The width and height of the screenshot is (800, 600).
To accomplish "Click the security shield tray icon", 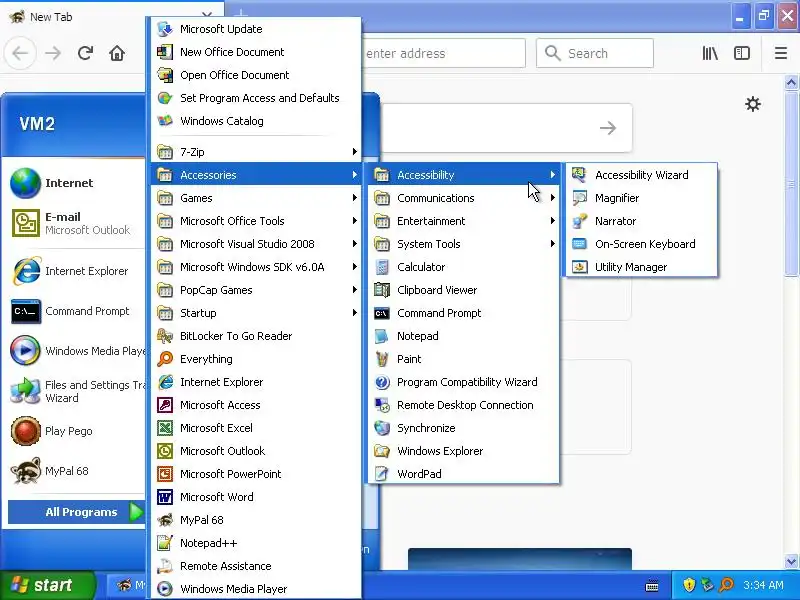I will (689, 585).
